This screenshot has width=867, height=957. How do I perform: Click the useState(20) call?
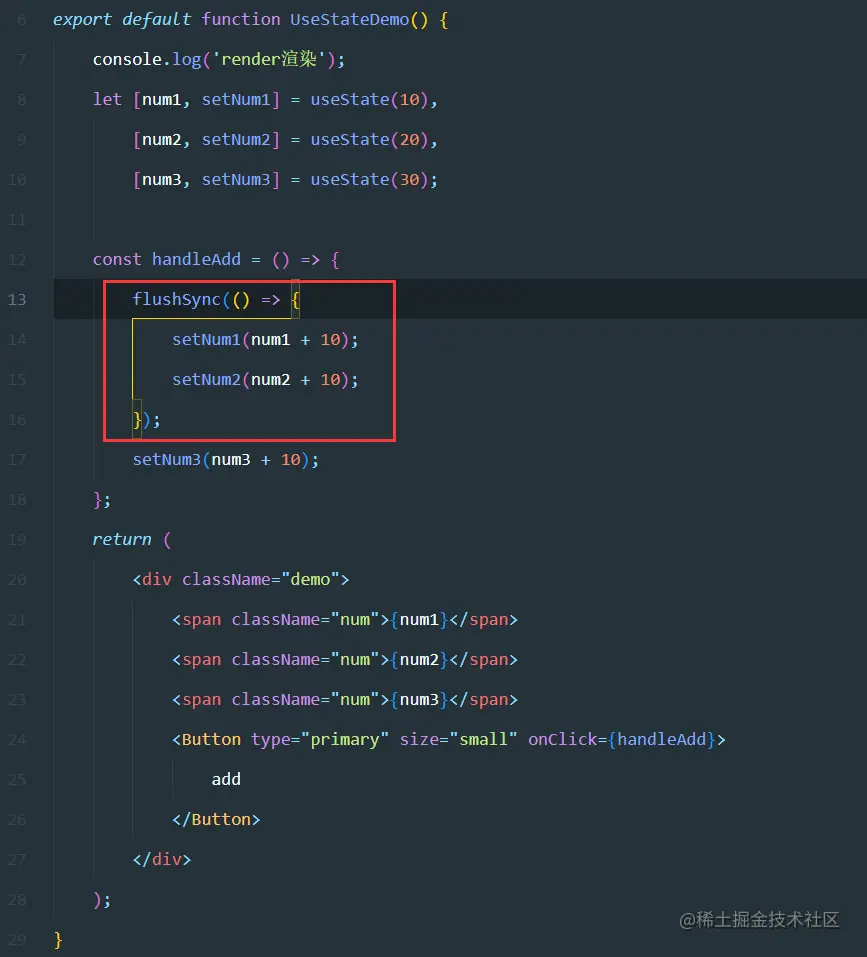pos(369,140)
